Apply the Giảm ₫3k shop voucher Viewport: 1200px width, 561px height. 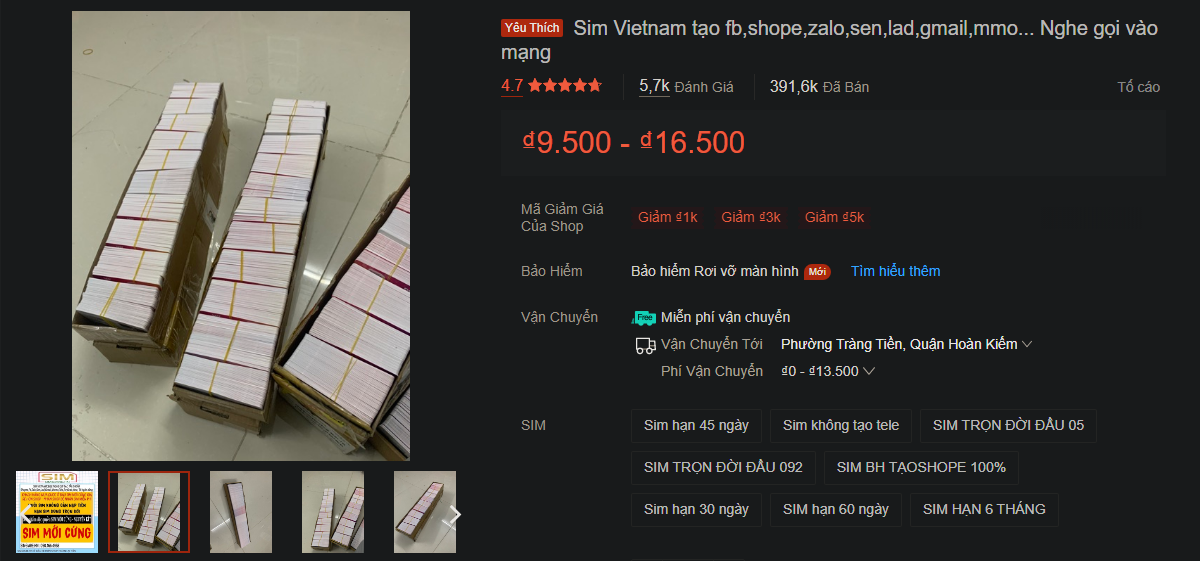pyautogui.click(x=751, y=217)
